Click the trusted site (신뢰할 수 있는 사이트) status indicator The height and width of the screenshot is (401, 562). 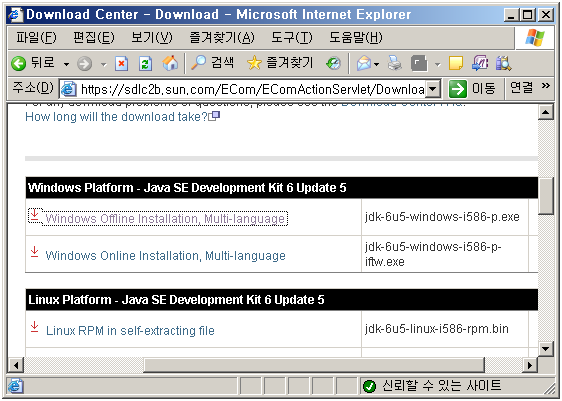432,386
